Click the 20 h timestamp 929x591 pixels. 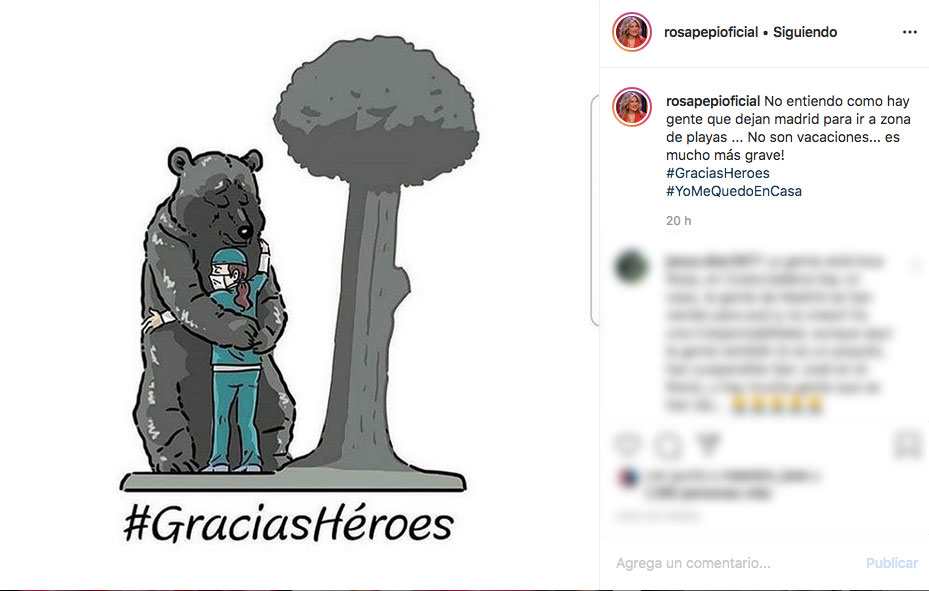click(x=678, y=220)
